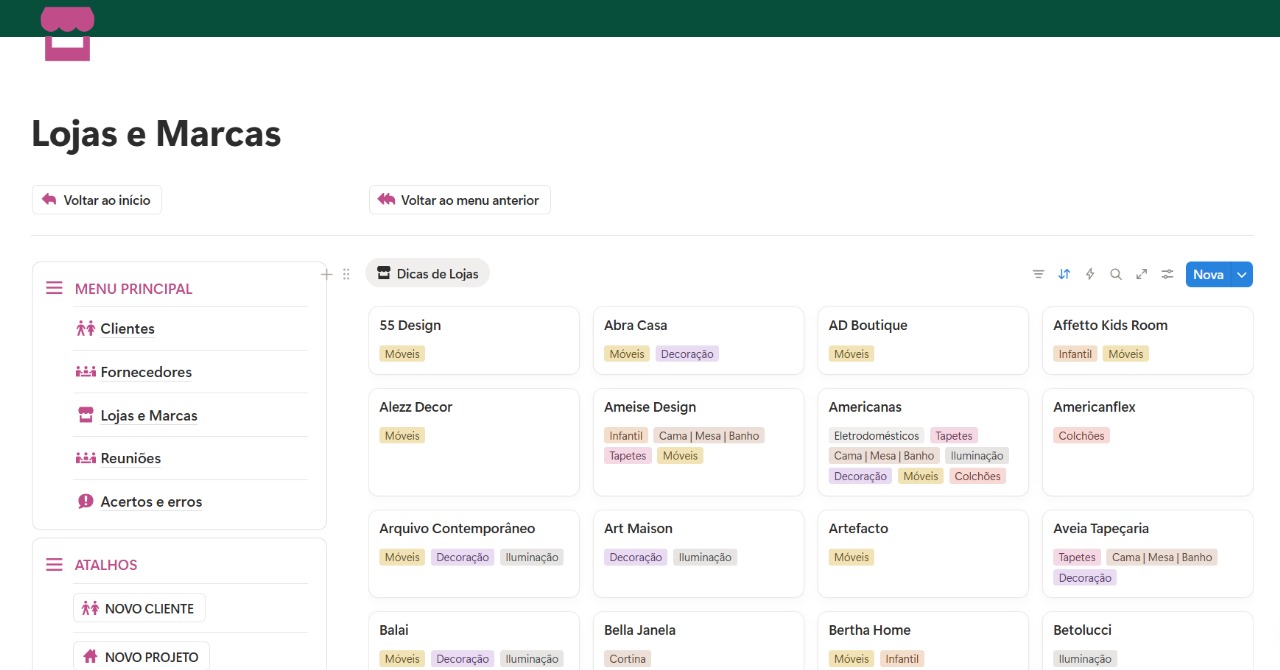Open the Abra Casa card

point(699,340)
